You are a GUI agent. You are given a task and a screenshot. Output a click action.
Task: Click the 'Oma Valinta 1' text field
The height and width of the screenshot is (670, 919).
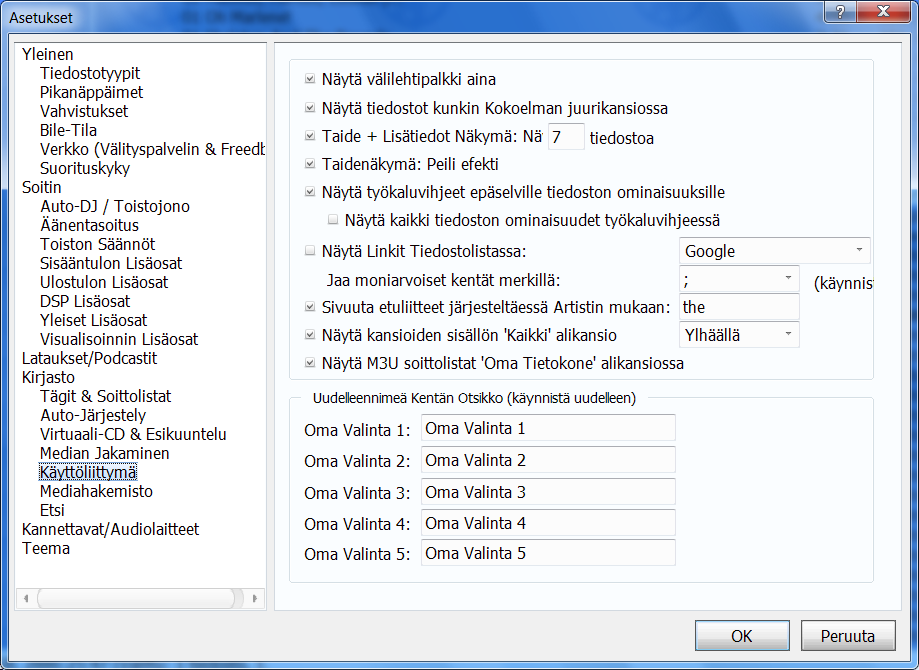[x=547, y=429]
